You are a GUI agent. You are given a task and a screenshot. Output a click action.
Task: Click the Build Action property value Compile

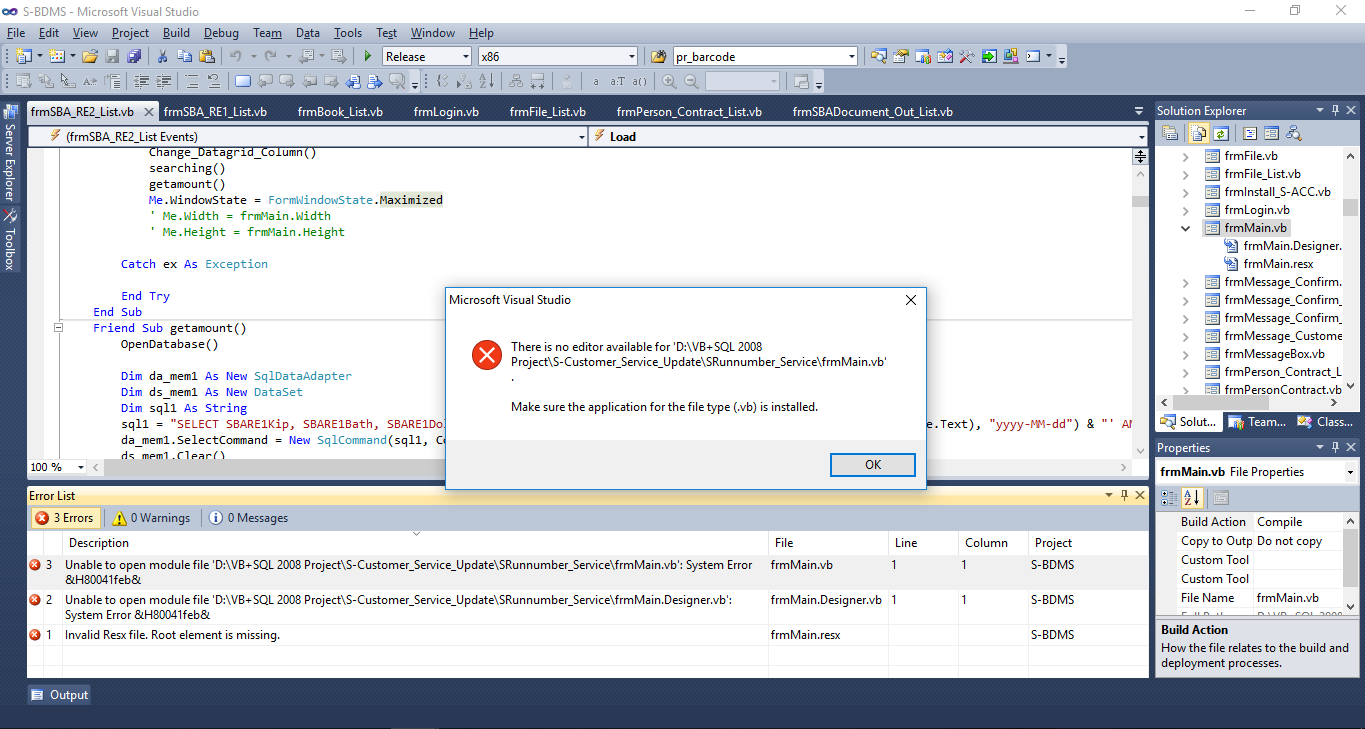pyautogui.click(x=1279, y=522)
